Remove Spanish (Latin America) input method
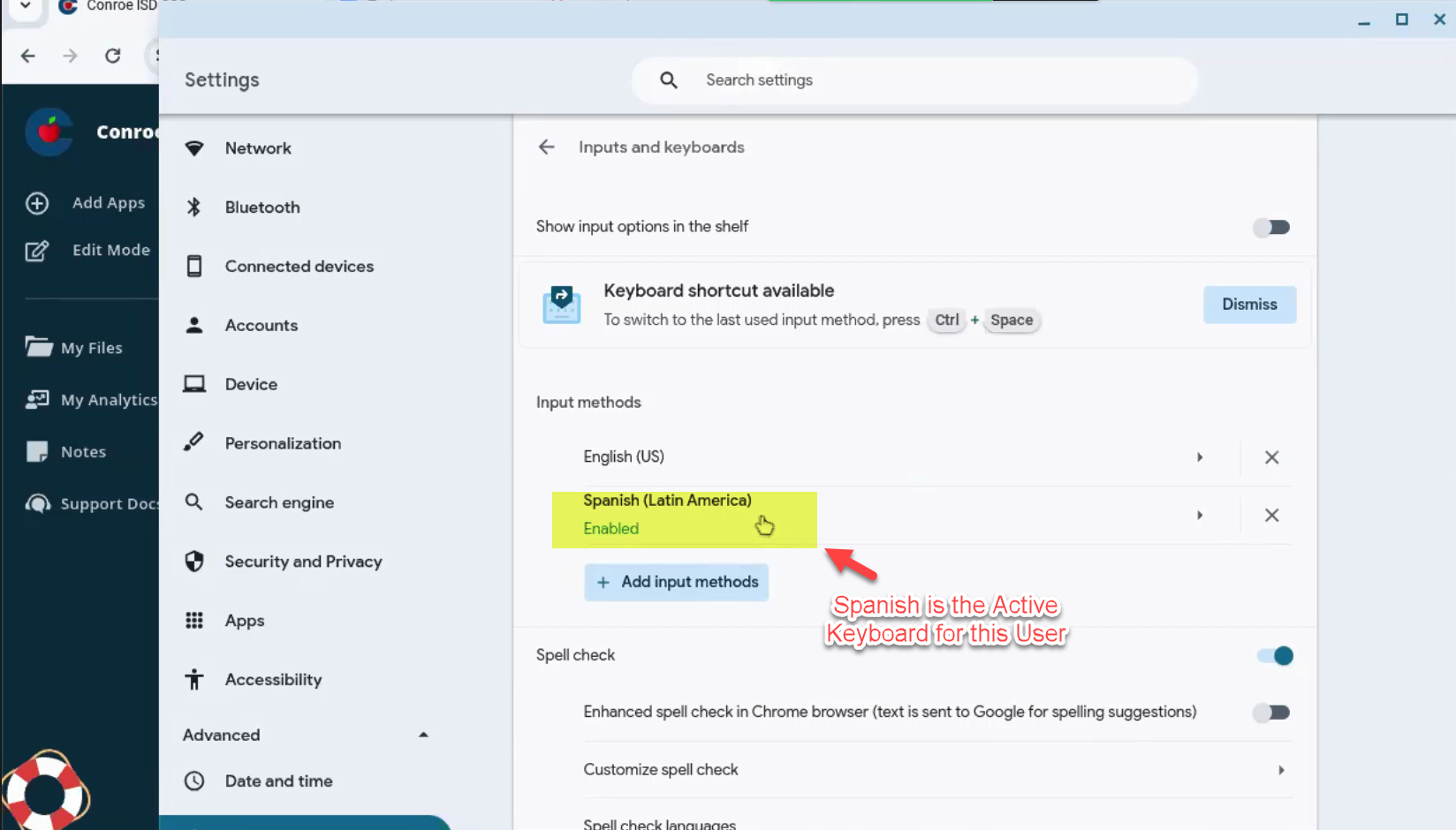Viewport: 1456px width, 830px height. click(x=1271, y=516)
